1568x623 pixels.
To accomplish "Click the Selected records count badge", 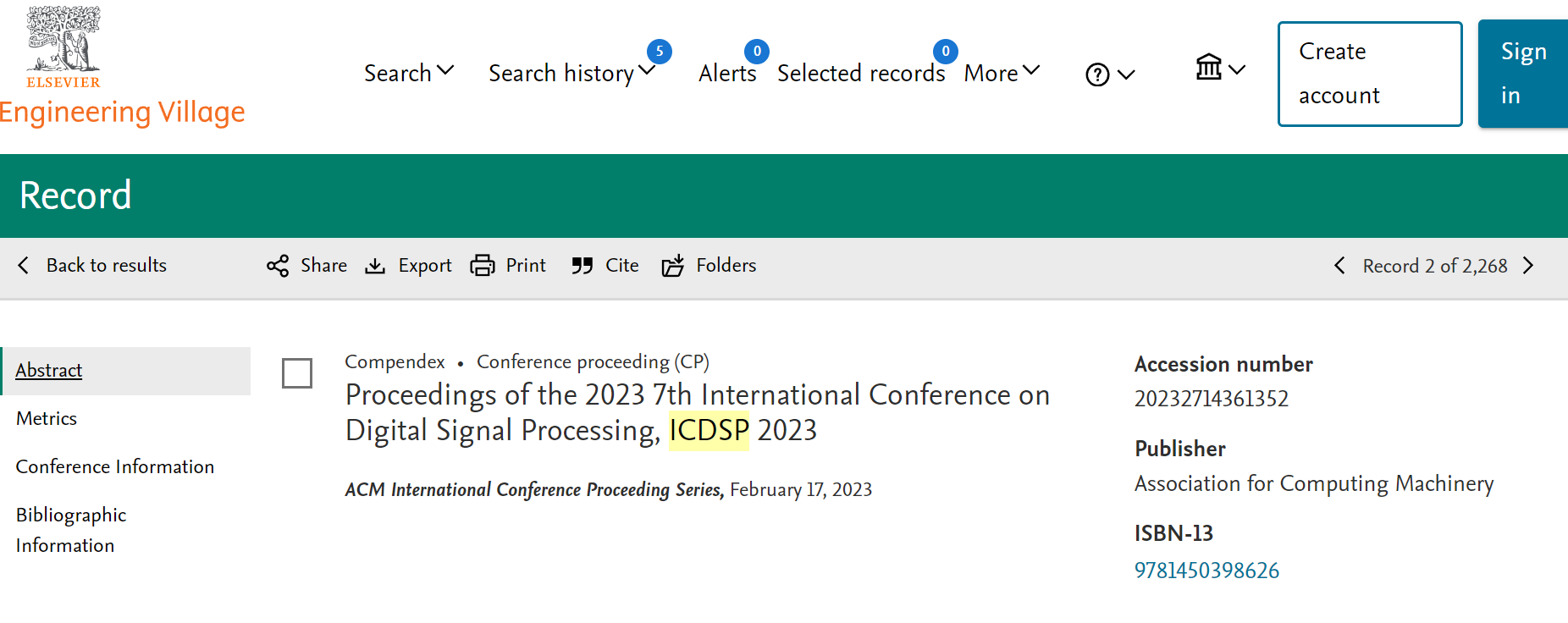I will 946,51.
